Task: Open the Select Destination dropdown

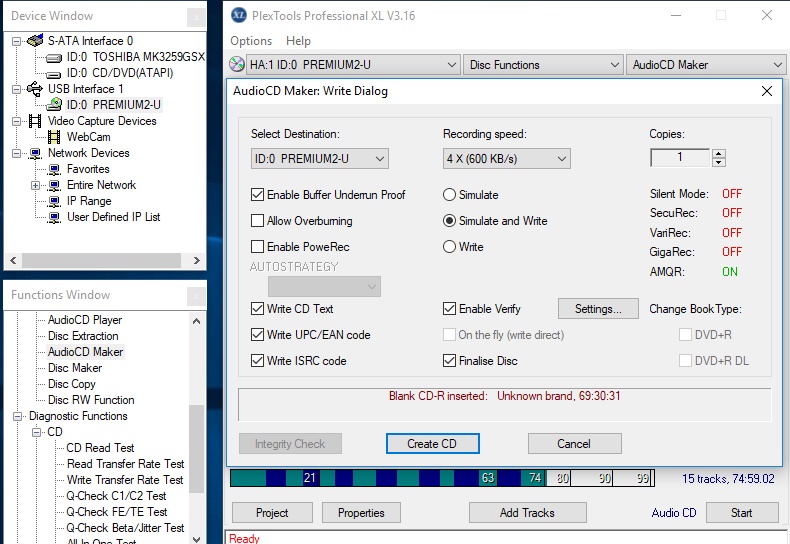Action: [319, 159]
